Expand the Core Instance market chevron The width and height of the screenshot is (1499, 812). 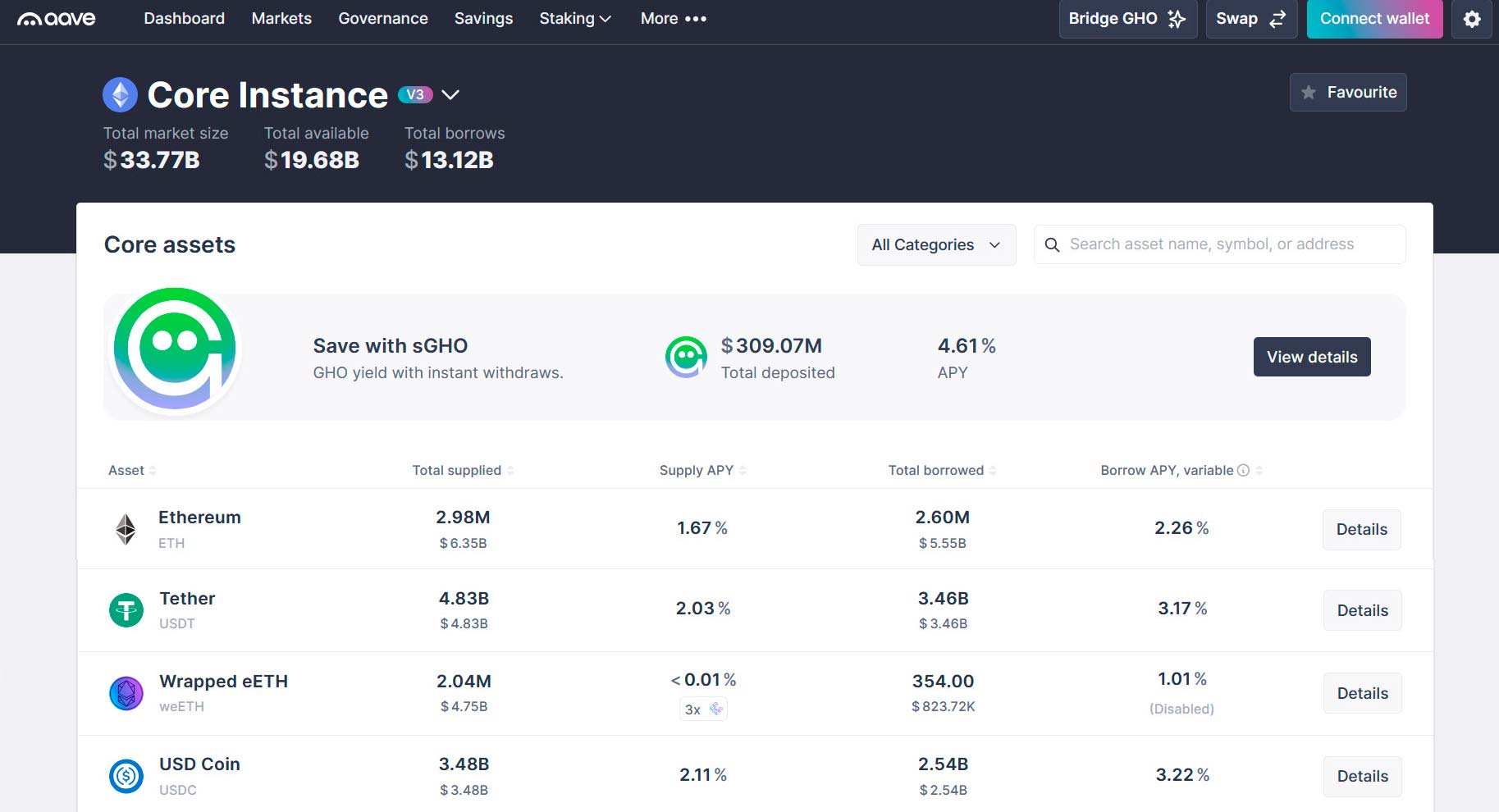pos(450,94)
